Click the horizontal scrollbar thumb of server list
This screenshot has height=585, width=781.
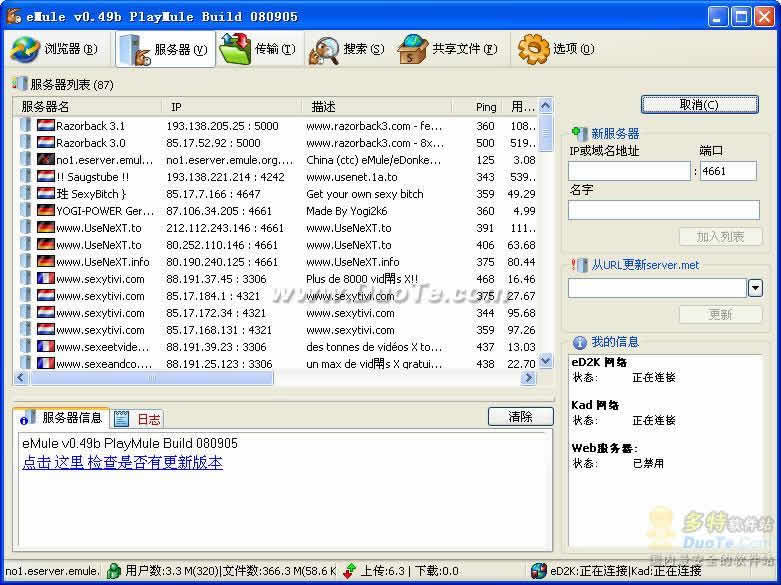pyautogui.click(x=151, y=378)
